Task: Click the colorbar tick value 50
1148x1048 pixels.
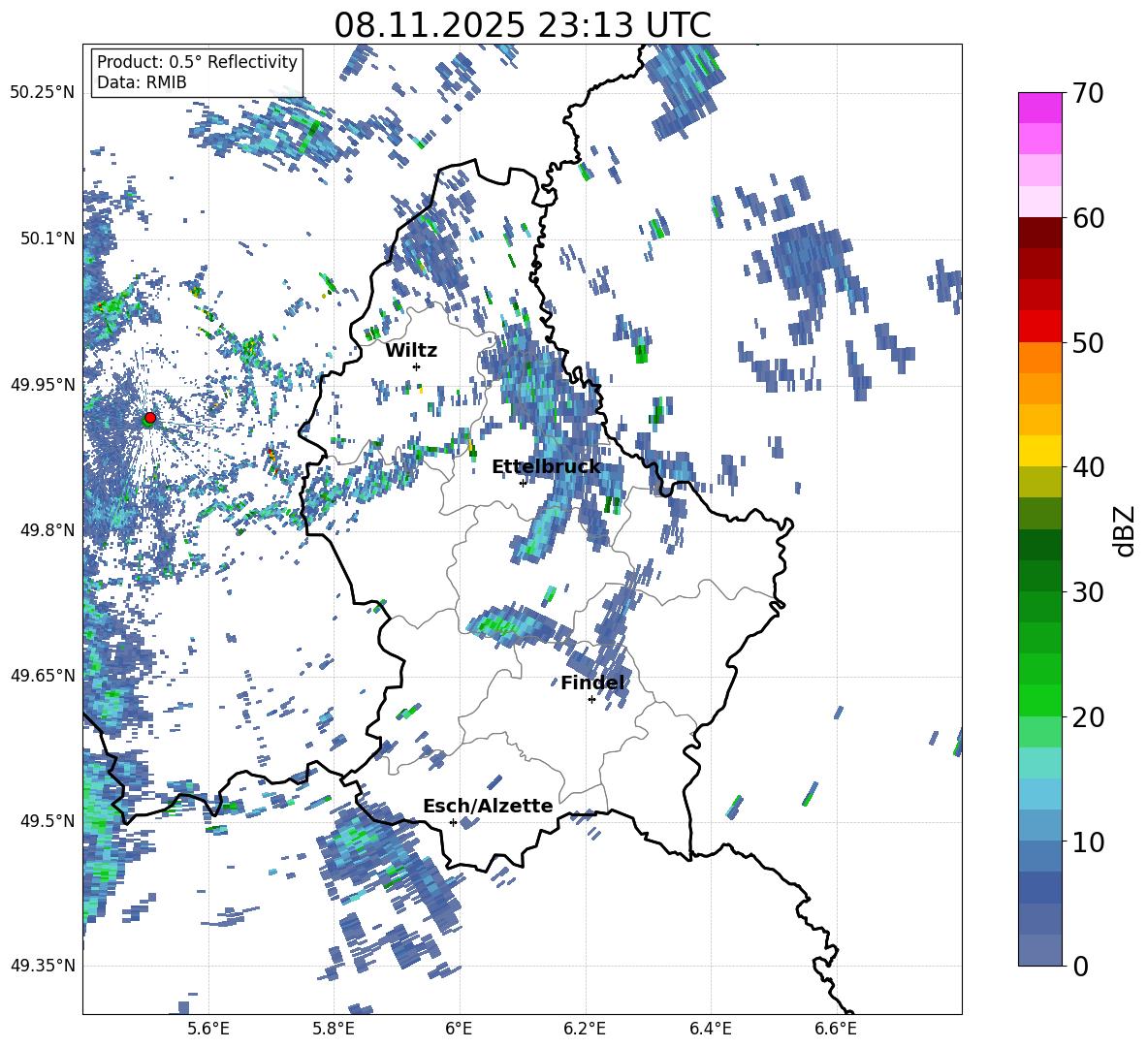Action: pos(1089,342)
